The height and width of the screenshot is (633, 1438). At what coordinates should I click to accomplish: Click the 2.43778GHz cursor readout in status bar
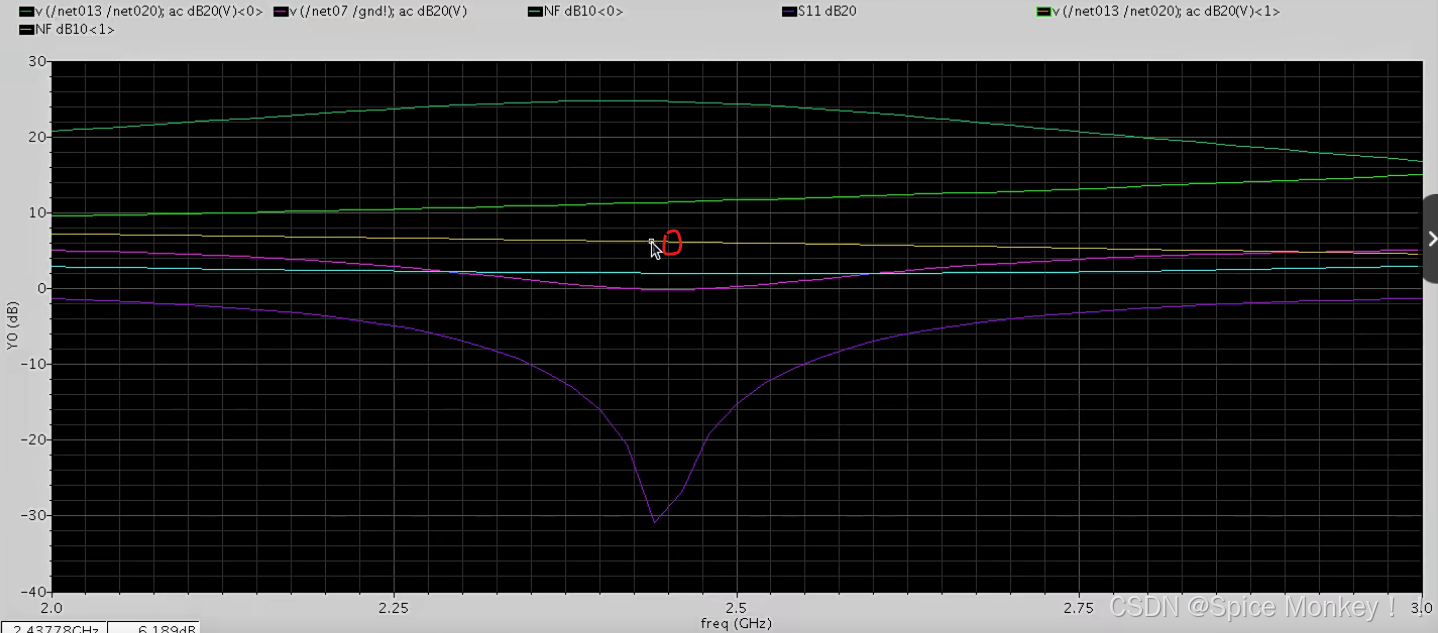(x=52, y=627)
